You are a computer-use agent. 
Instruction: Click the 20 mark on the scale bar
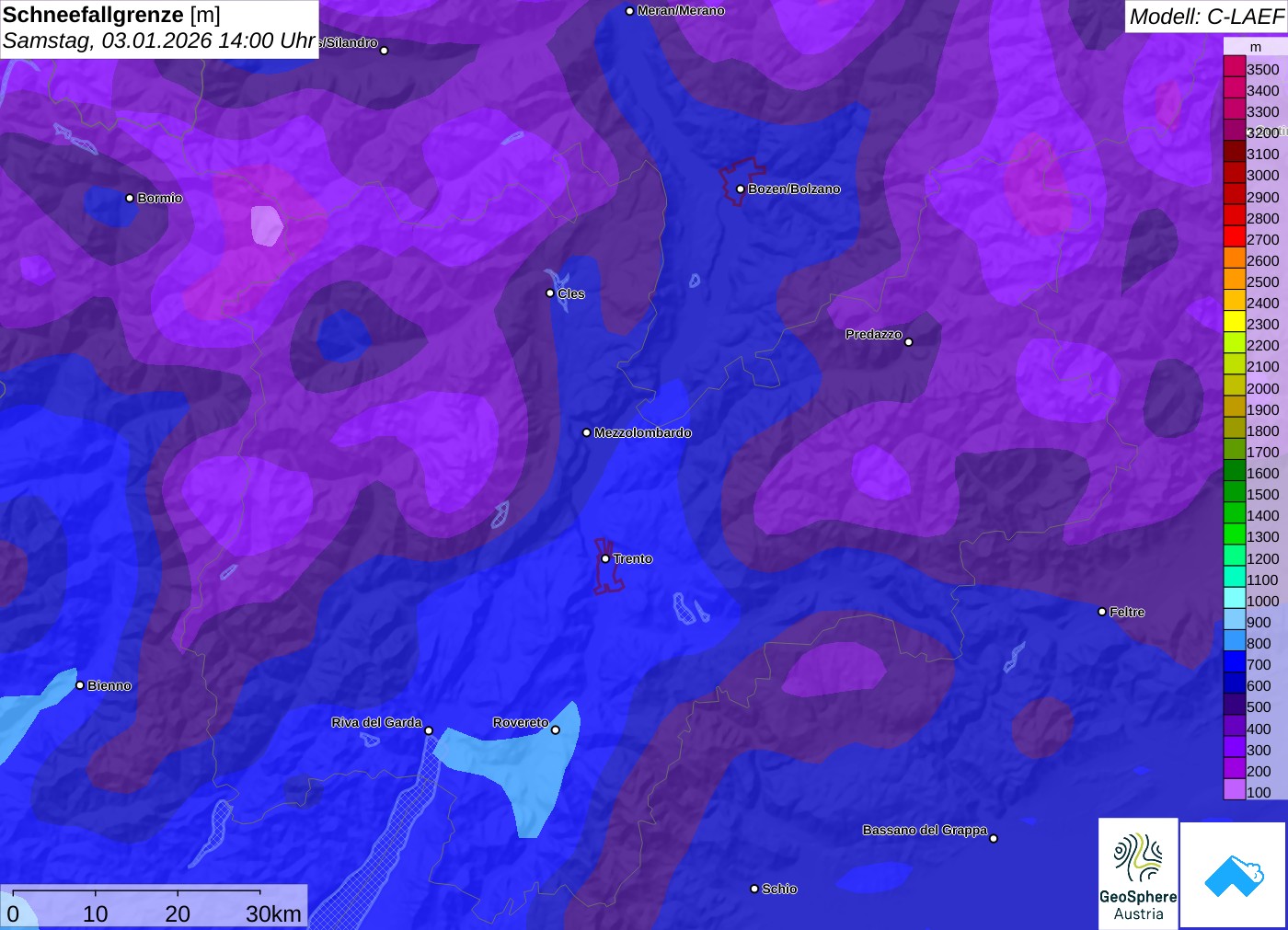point(178,913)
